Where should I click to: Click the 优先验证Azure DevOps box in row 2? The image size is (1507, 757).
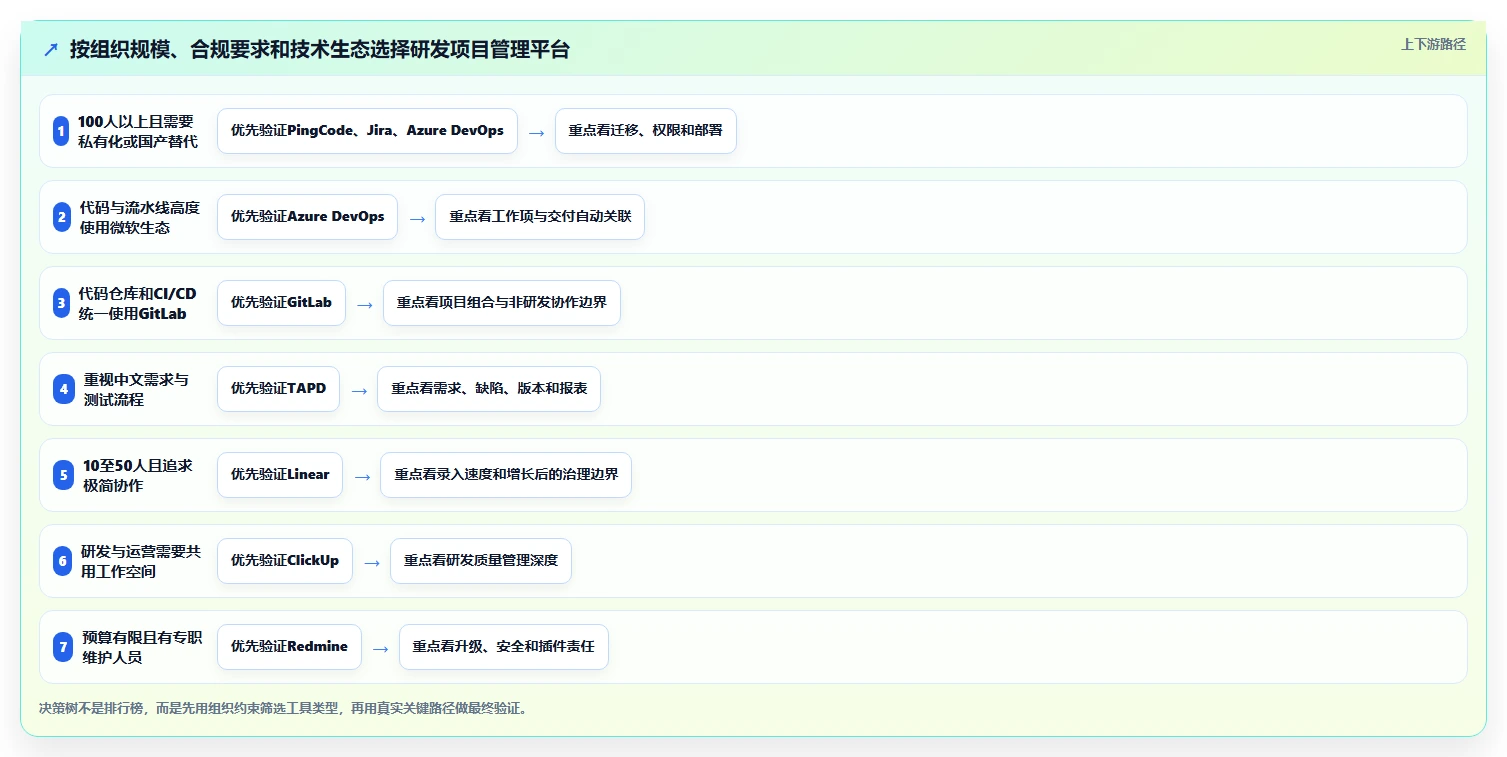[x=307, y=217]
